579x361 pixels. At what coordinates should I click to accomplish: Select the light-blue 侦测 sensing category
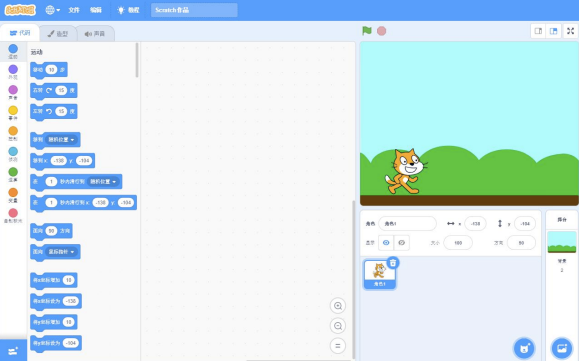coord(13,154)
